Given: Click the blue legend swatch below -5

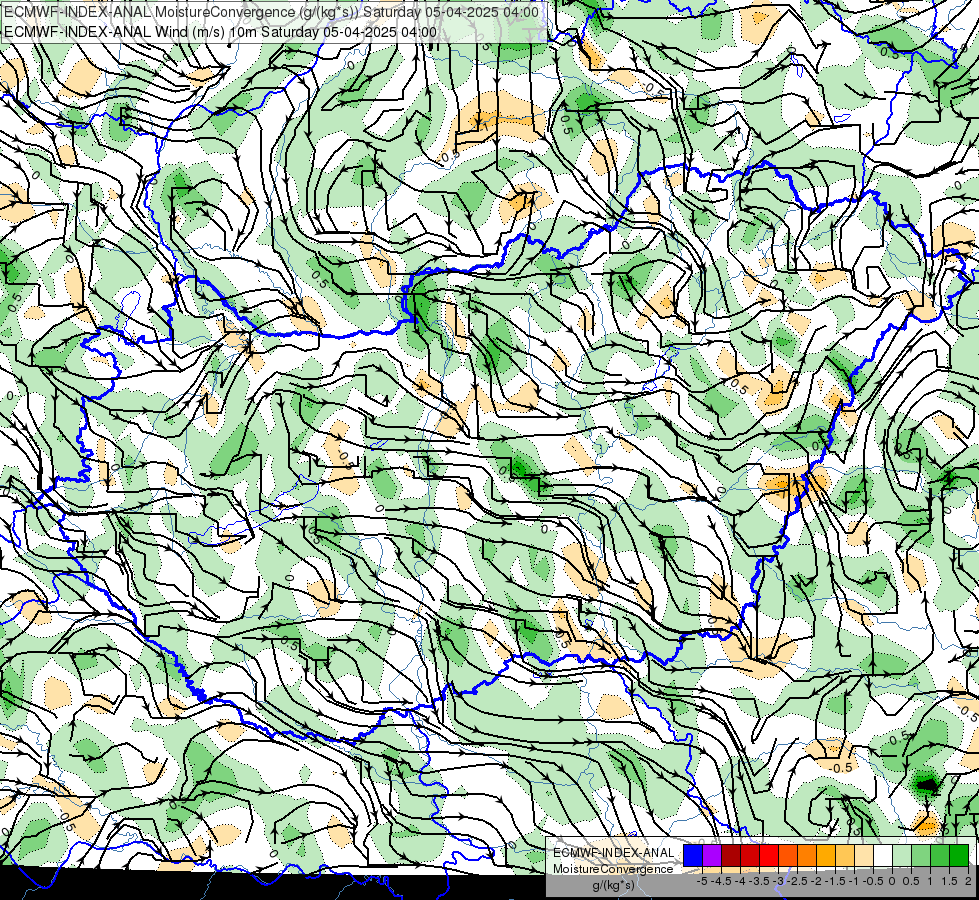Looking at the screenshot, I should [x=693, y=855].
